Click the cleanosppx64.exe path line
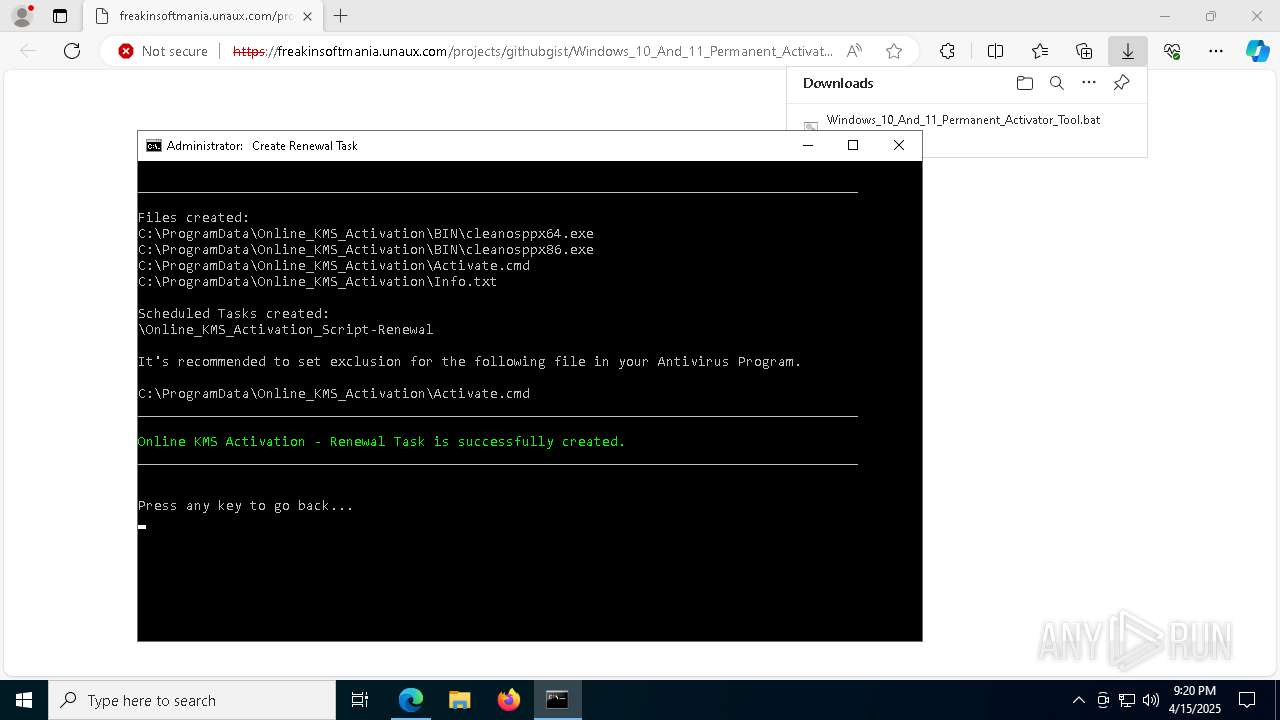1280x720 pixels. pyautogui.click(x=366, y=234)
